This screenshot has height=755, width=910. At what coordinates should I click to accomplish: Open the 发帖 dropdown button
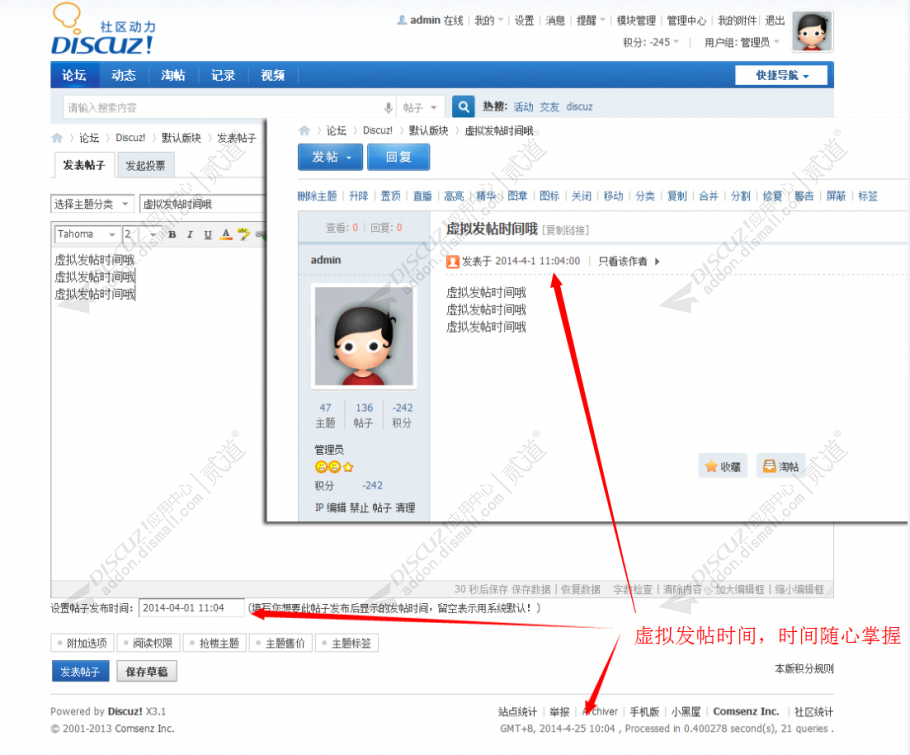tap(330, 157)
